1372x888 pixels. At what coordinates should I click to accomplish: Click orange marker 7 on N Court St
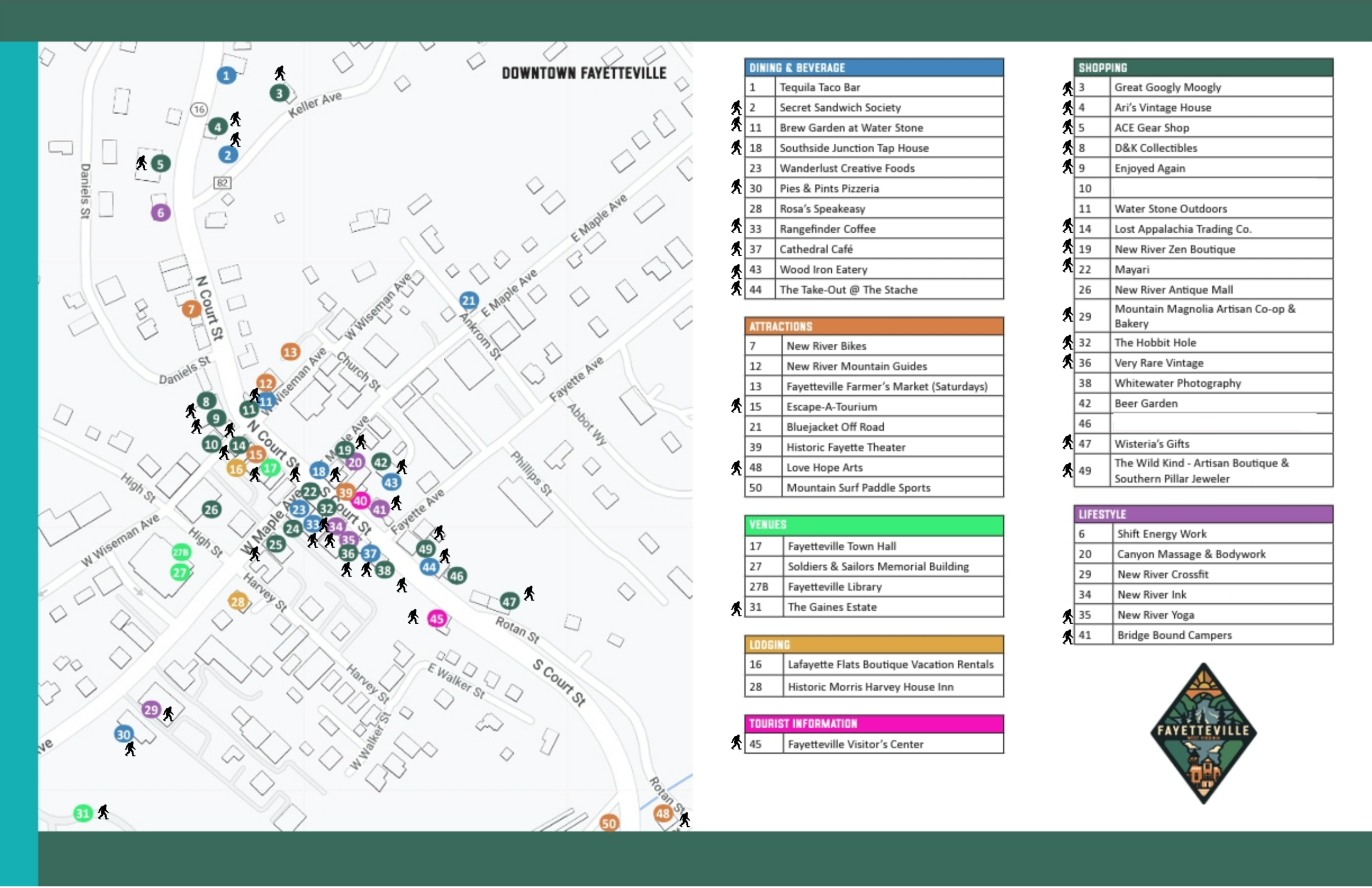(191, 309)
